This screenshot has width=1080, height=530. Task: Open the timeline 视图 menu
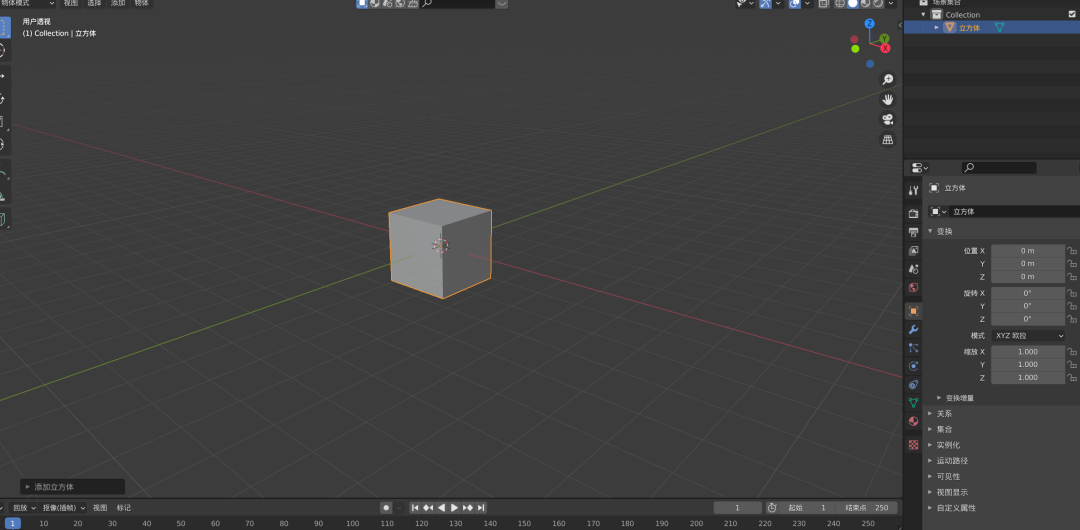pos(100,508)
